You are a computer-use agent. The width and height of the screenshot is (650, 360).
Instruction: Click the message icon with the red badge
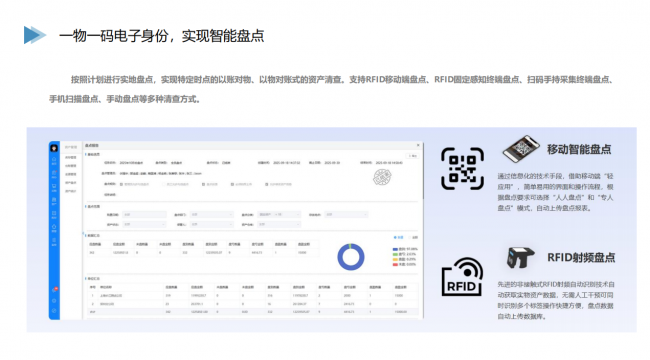coord(54,289)
